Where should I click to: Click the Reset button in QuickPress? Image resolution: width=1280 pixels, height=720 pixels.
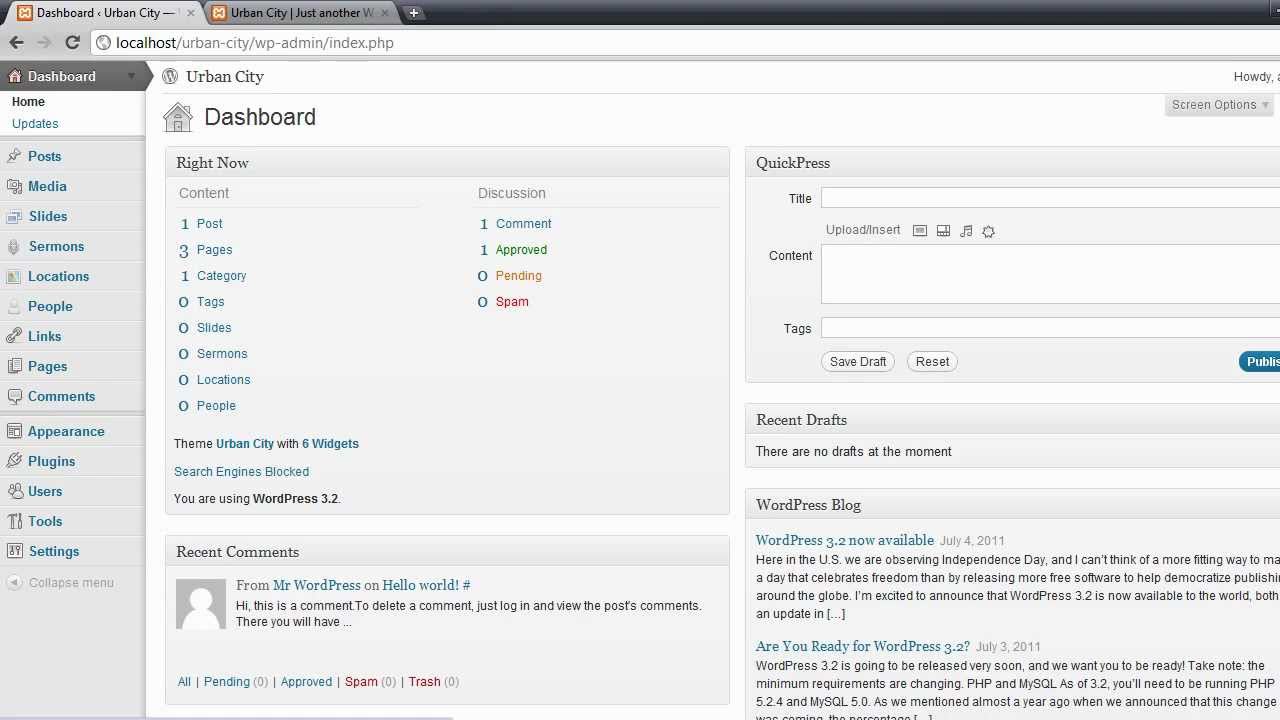coord(932,362)
